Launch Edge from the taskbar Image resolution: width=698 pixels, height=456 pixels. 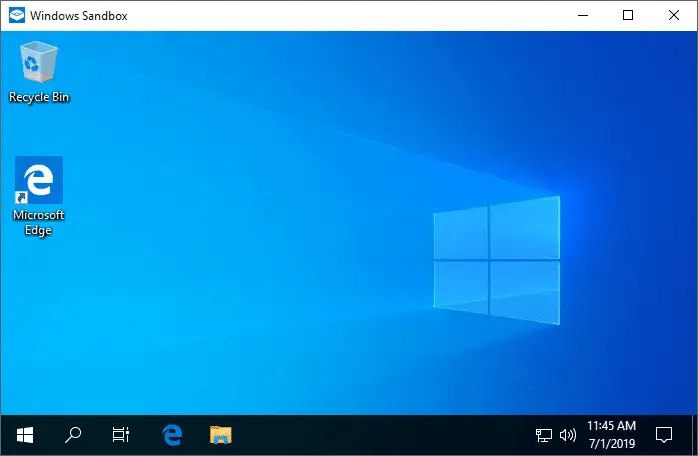pos(172,435)
